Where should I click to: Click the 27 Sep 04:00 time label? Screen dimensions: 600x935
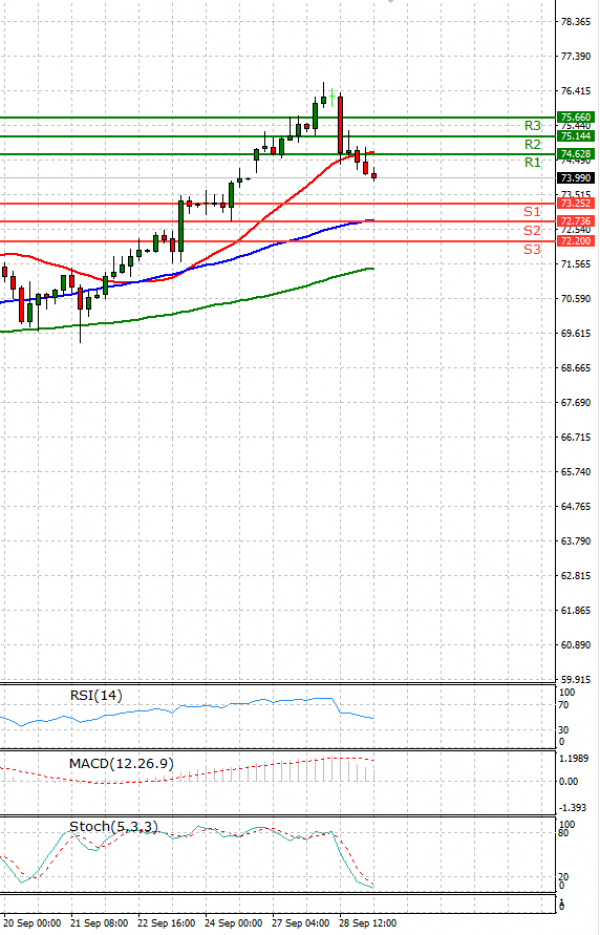tap(301, 923)
